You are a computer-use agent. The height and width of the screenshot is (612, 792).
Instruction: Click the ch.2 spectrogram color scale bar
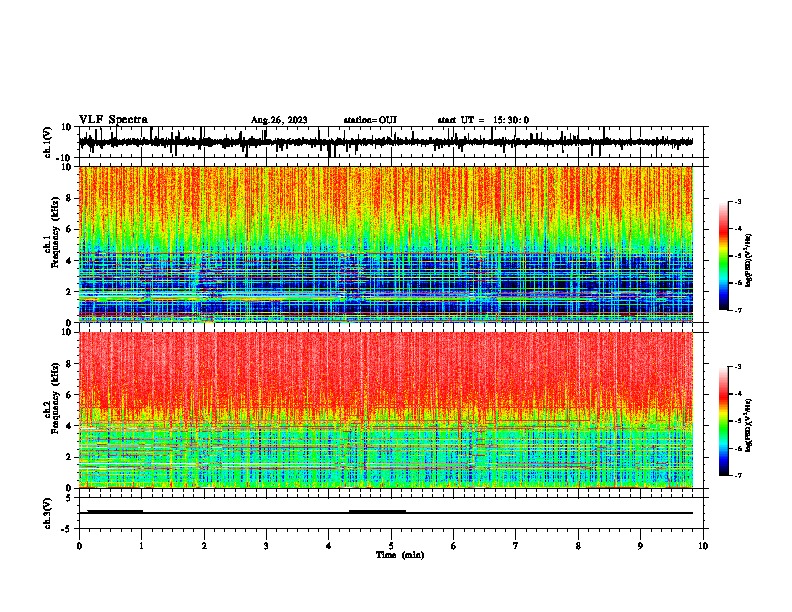pos(723,421)
